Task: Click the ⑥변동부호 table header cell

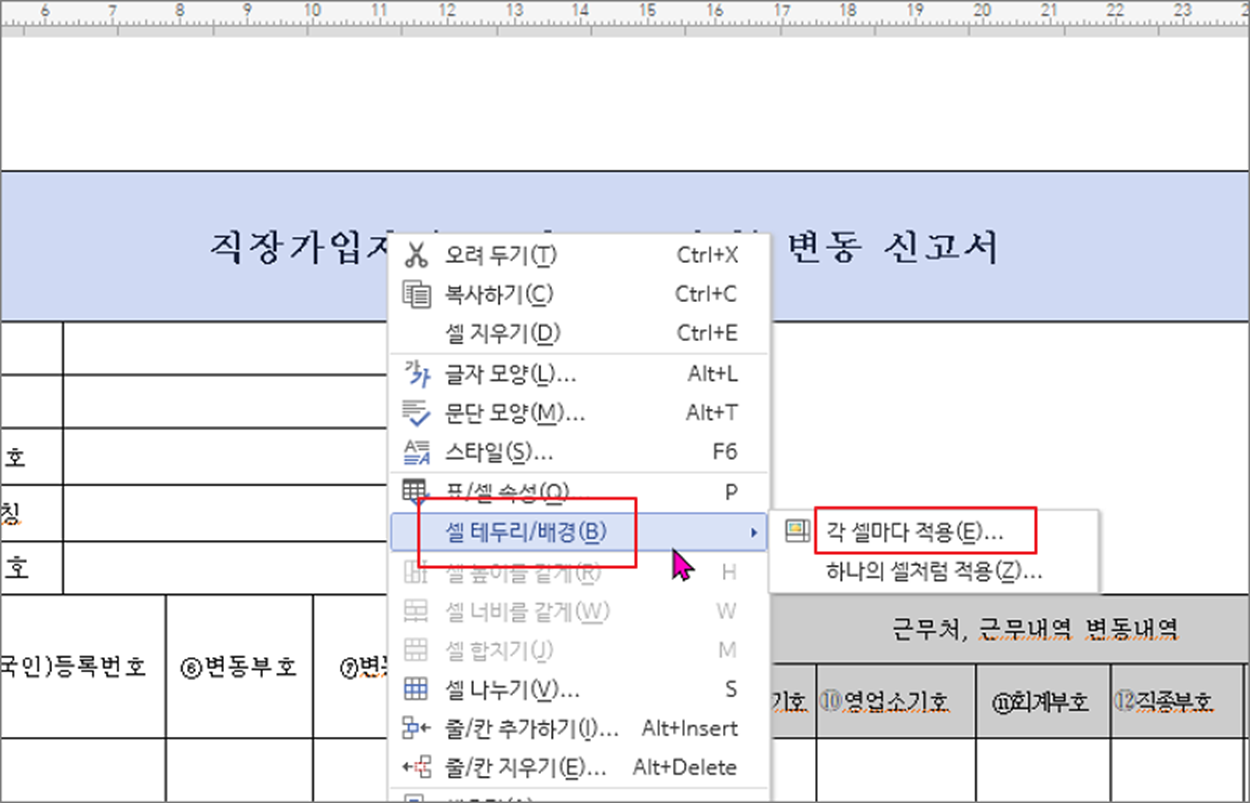Action: click(239, 666)
